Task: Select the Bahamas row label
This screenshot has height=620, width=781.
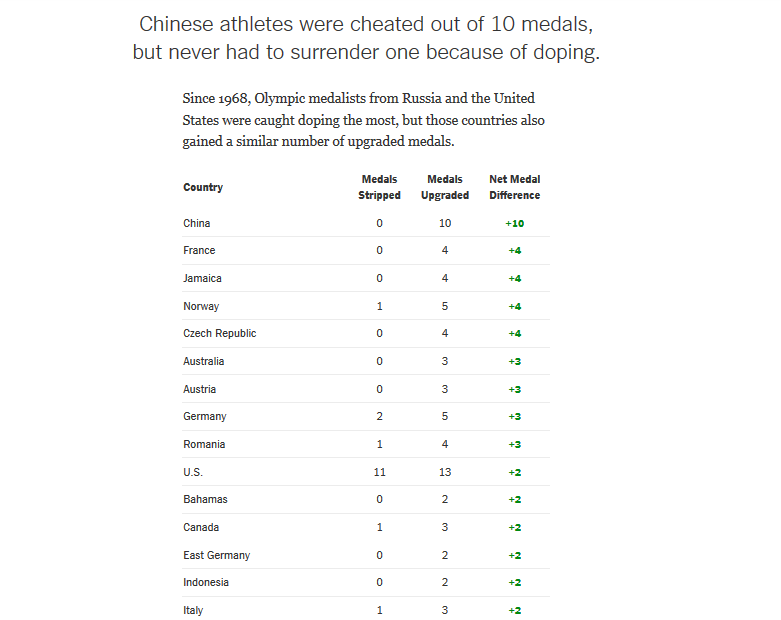Action: 205,499
